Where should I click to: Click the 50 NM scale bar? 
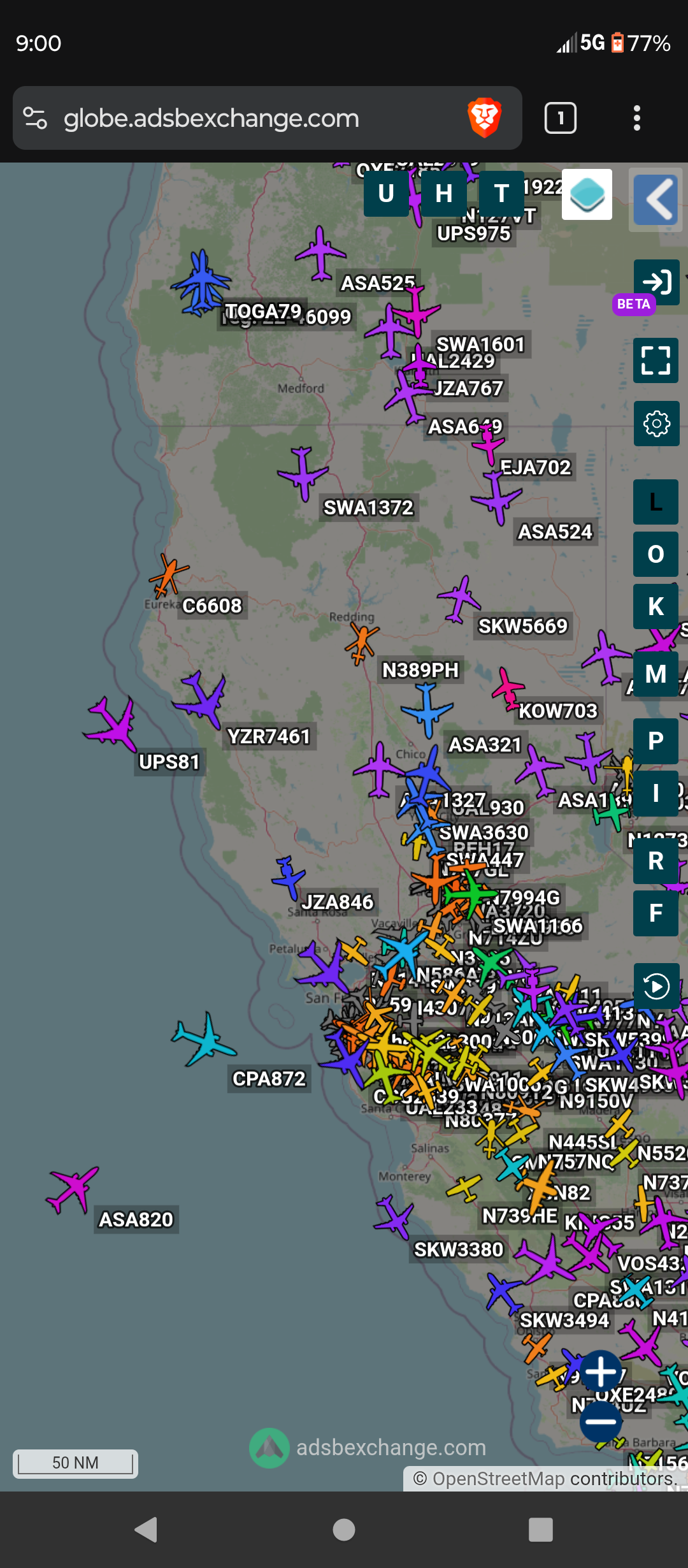(75, 1463)
